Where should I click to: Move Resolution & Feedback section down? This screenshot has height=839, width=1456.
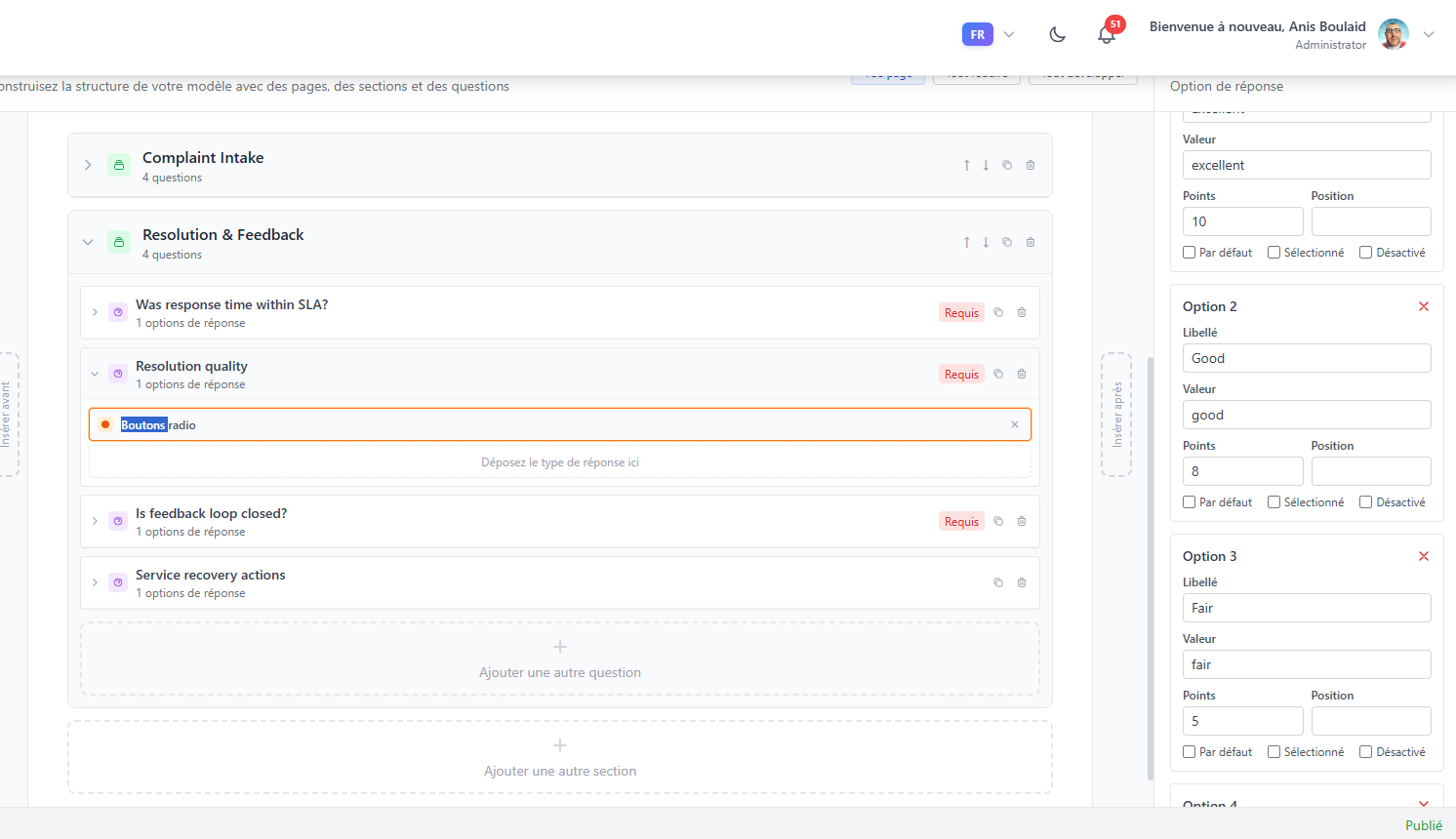click(x=986, y=242)
